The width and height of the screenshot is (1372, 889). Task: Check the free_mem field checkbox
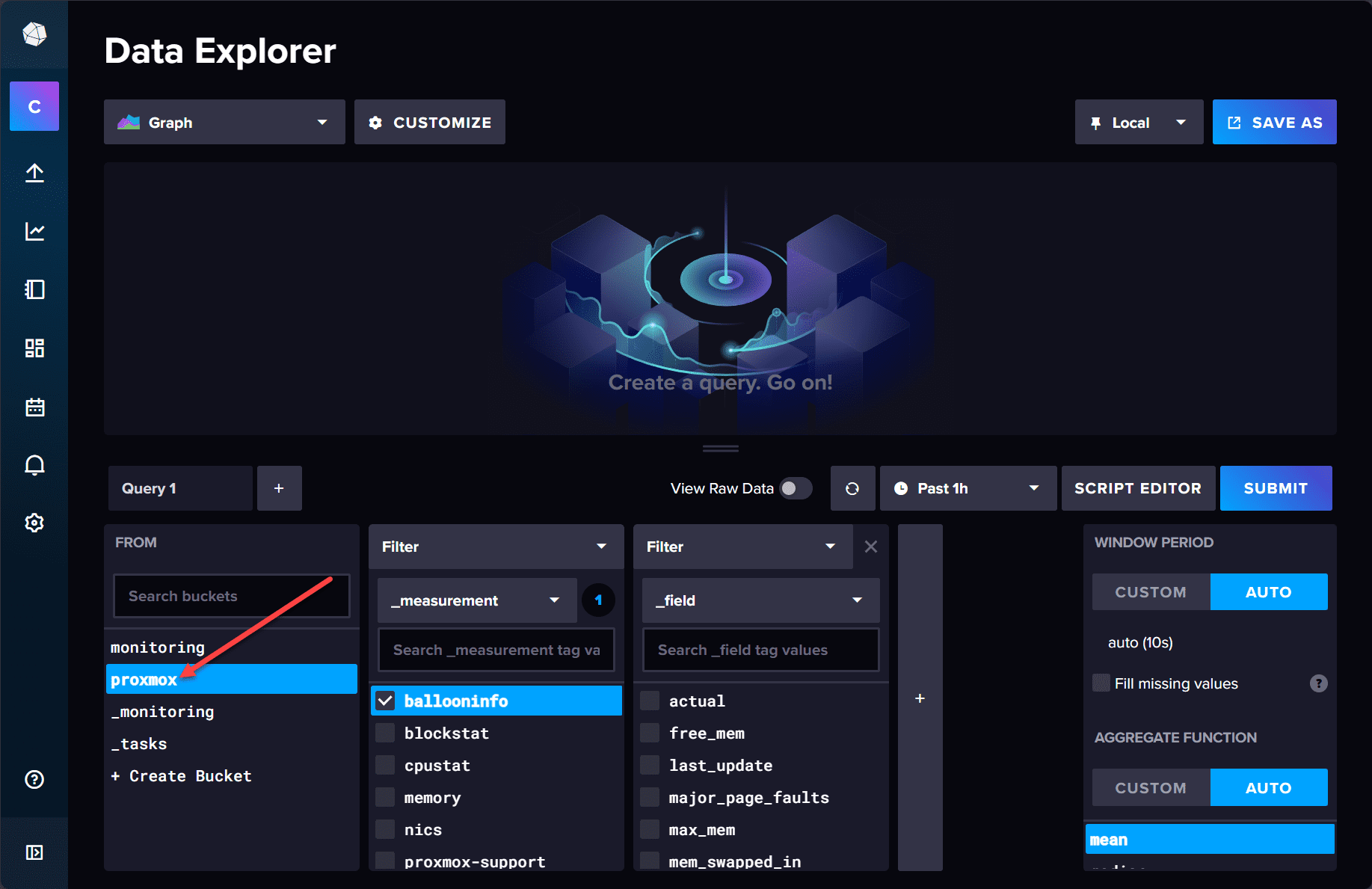649,733
